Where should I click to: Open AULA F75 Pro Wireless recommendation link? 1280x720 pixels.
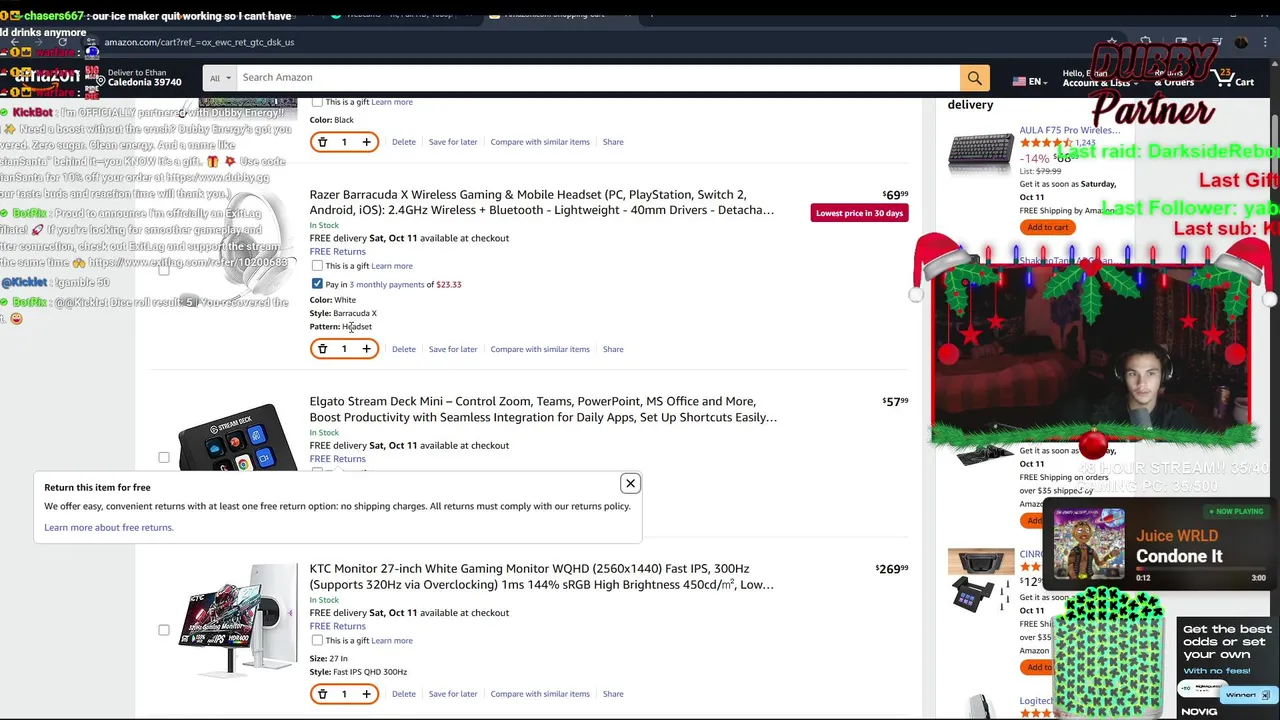pyautogui.click(x=1069, y=130)
